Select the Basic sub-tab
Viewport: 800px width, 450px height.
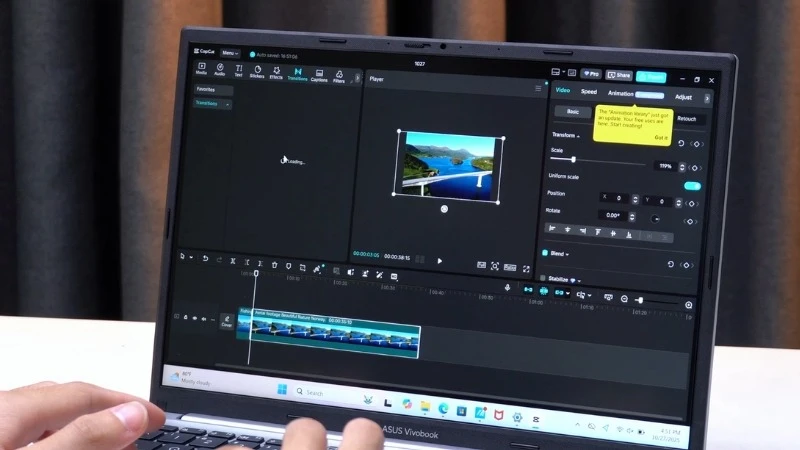coord(573,112)
